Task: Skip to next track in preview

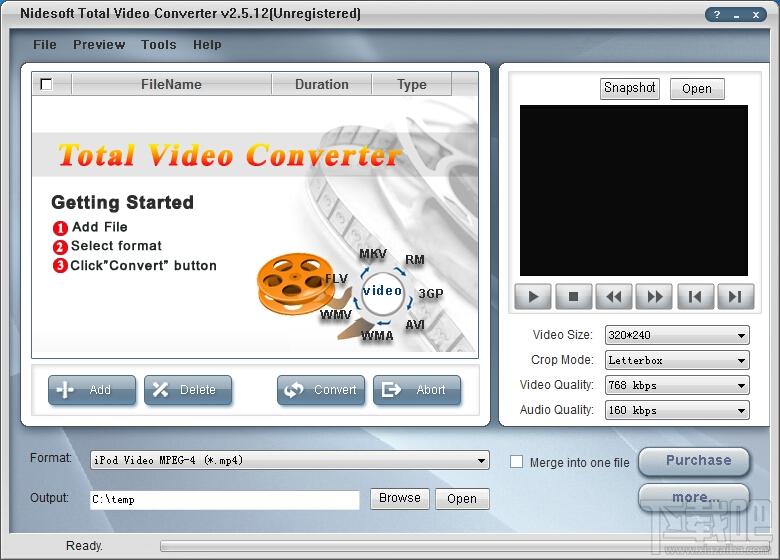Action: [x=736, y=297]
